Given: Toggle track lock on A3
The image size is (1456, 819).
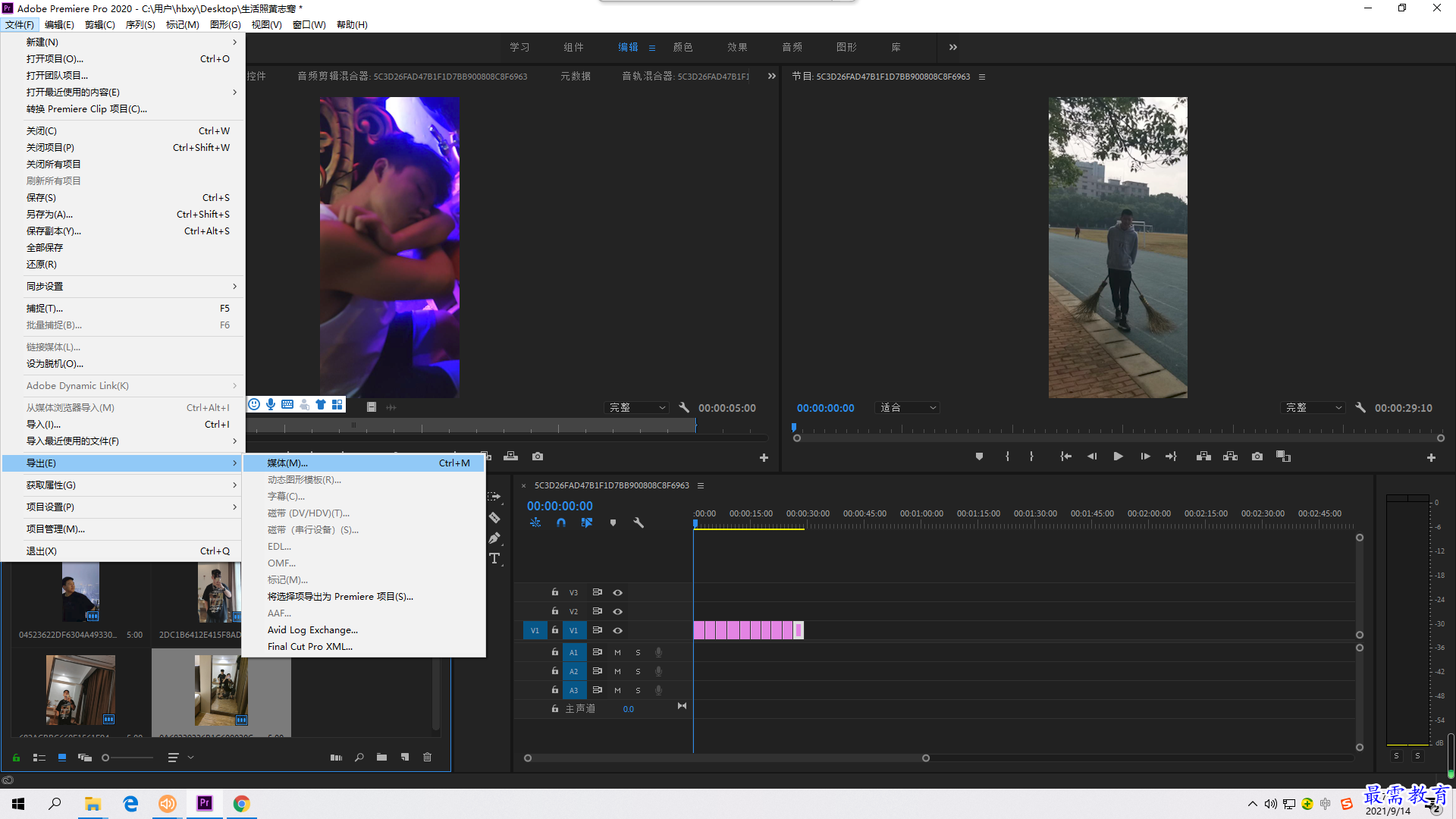Looking at the screenshot, I should click(x=554, y=690).
